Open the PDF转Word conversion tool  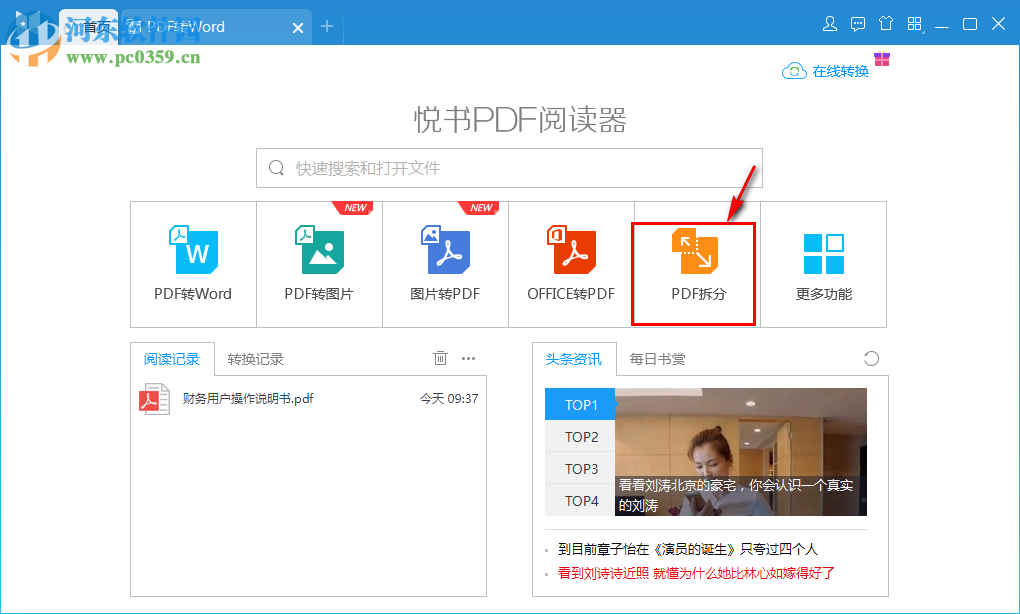[x=193, y=263]
